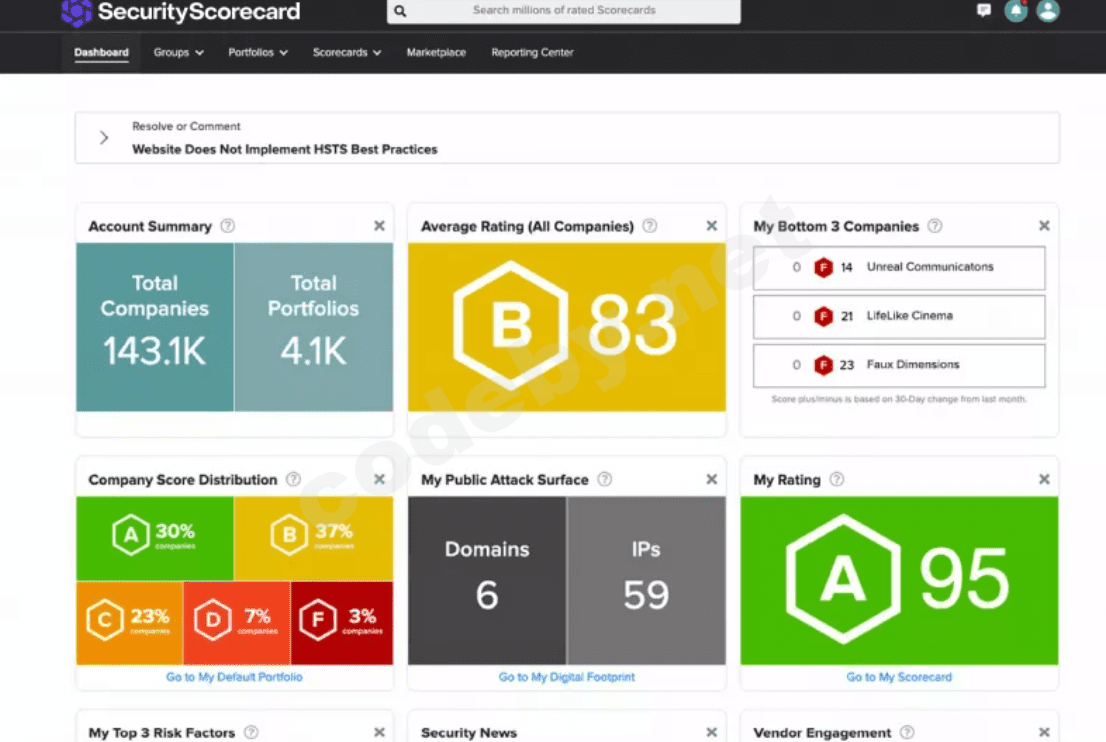The height and width of the screenshot is (742, 1106).
Task: Click the chat messages icon in header
Action: point(983,11)
